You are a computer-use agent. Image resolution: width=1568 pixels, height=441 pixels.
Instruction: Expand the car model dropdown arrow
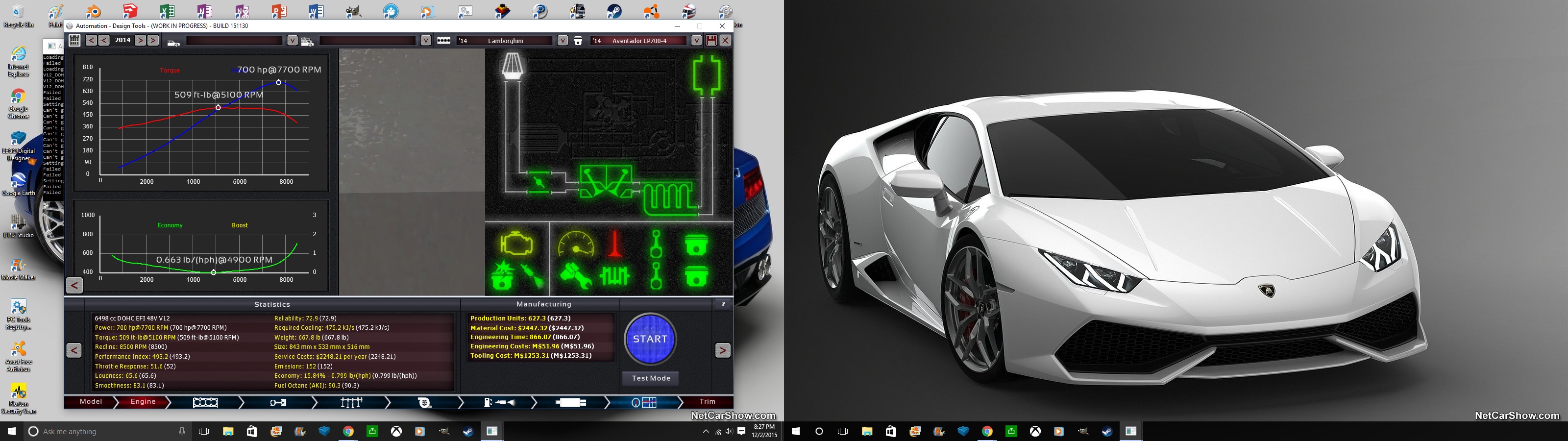pyautogui.click(x=292, y=41)
